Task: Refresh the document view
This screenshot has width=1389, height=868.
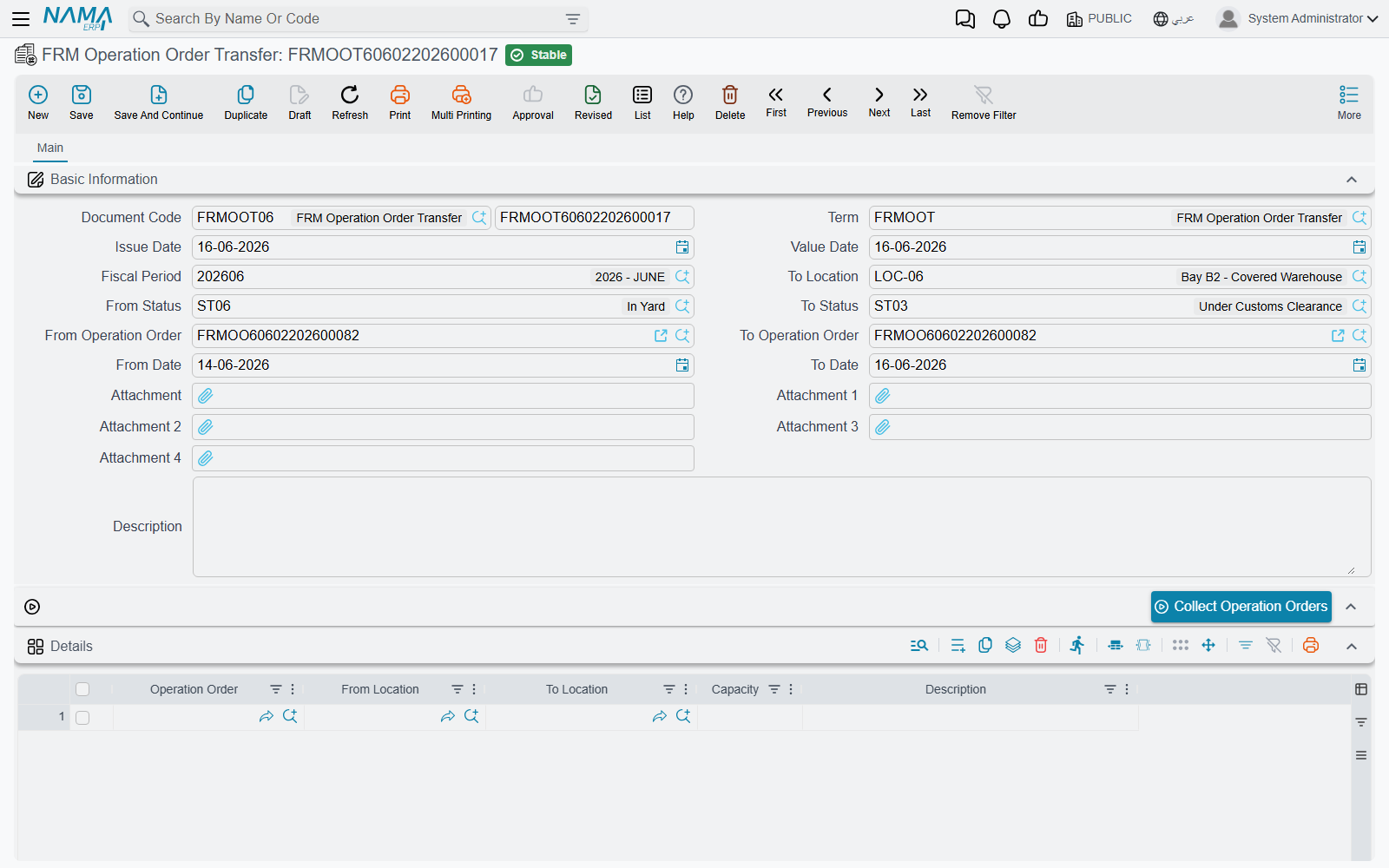Action: [x=350, y=102]
